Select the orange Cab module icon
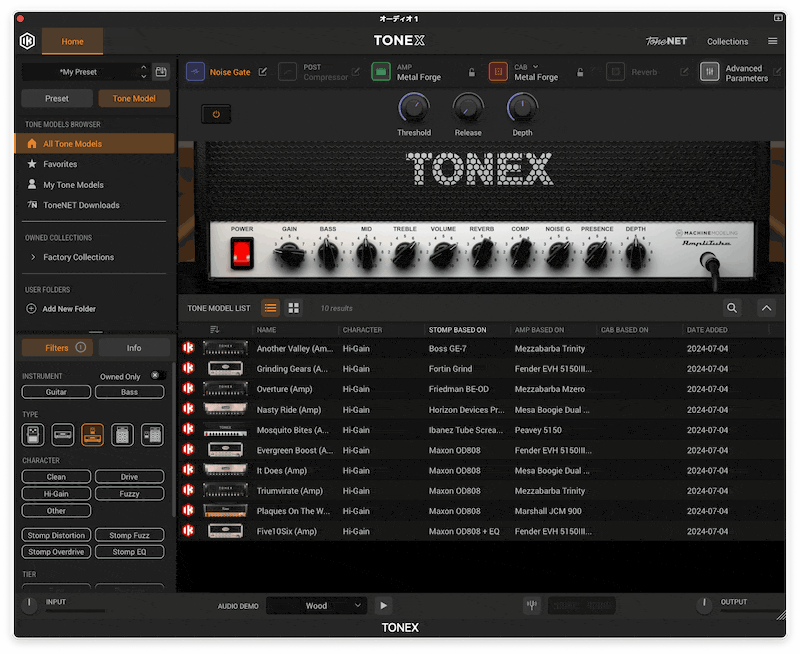Screen dimensions: 800x654 (498, 72)
